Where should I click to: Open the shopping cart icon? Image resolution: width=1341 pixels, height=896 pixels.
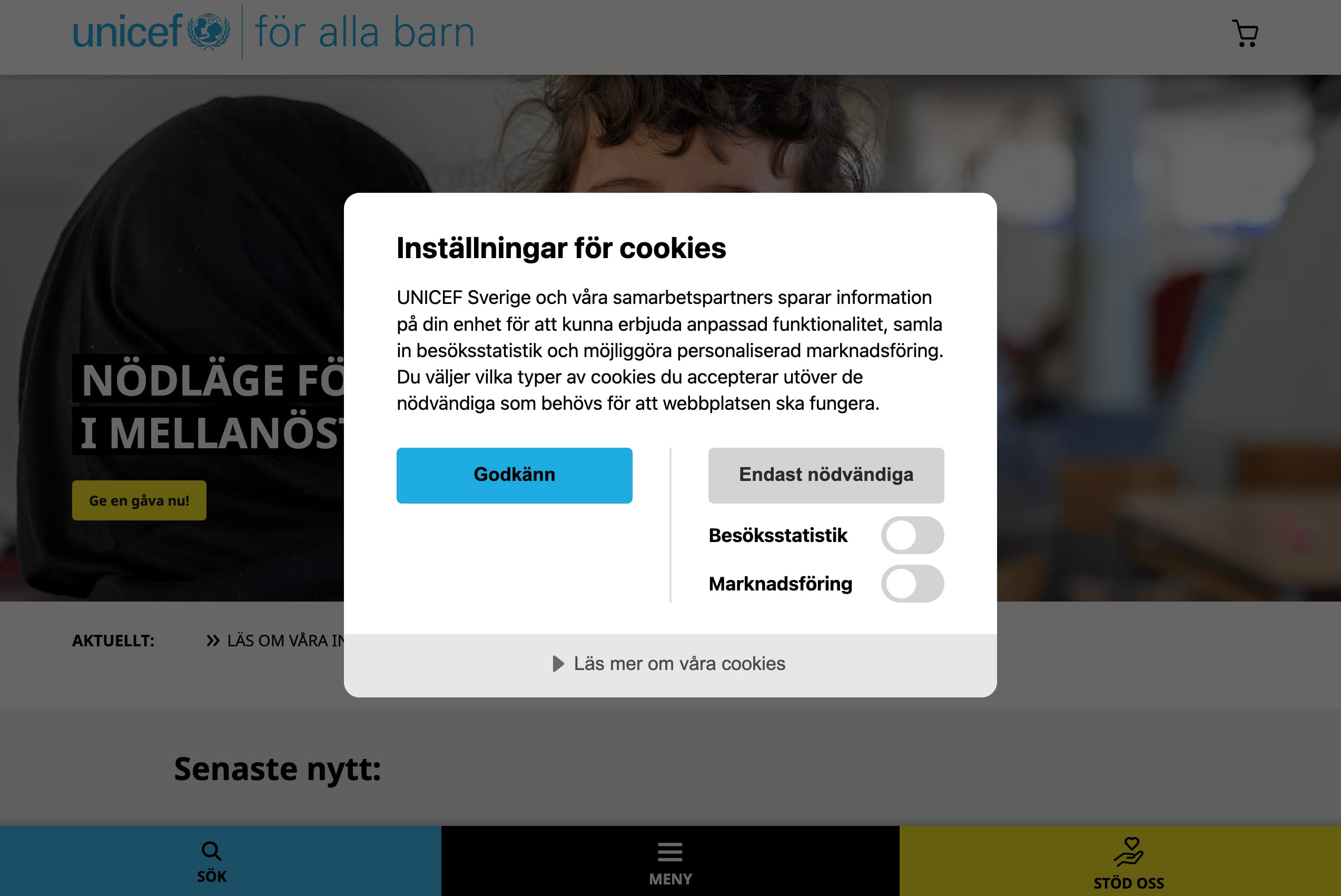coord(1245,33)
